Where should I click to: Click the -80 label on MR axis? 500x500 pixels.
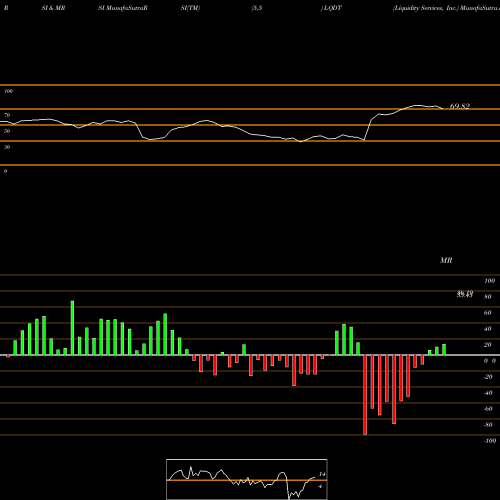[x=488, y=425]
